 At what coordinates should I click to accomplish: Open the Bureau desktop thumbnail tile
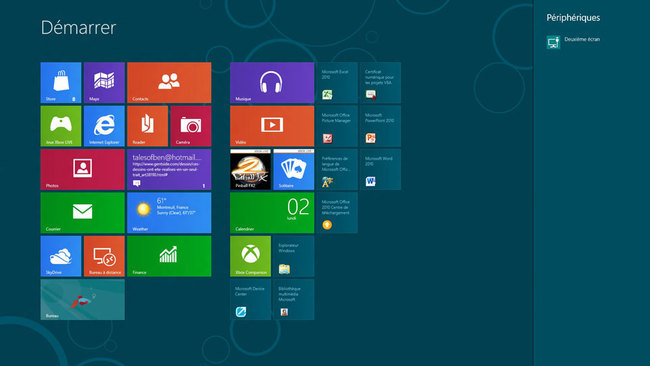82,299
